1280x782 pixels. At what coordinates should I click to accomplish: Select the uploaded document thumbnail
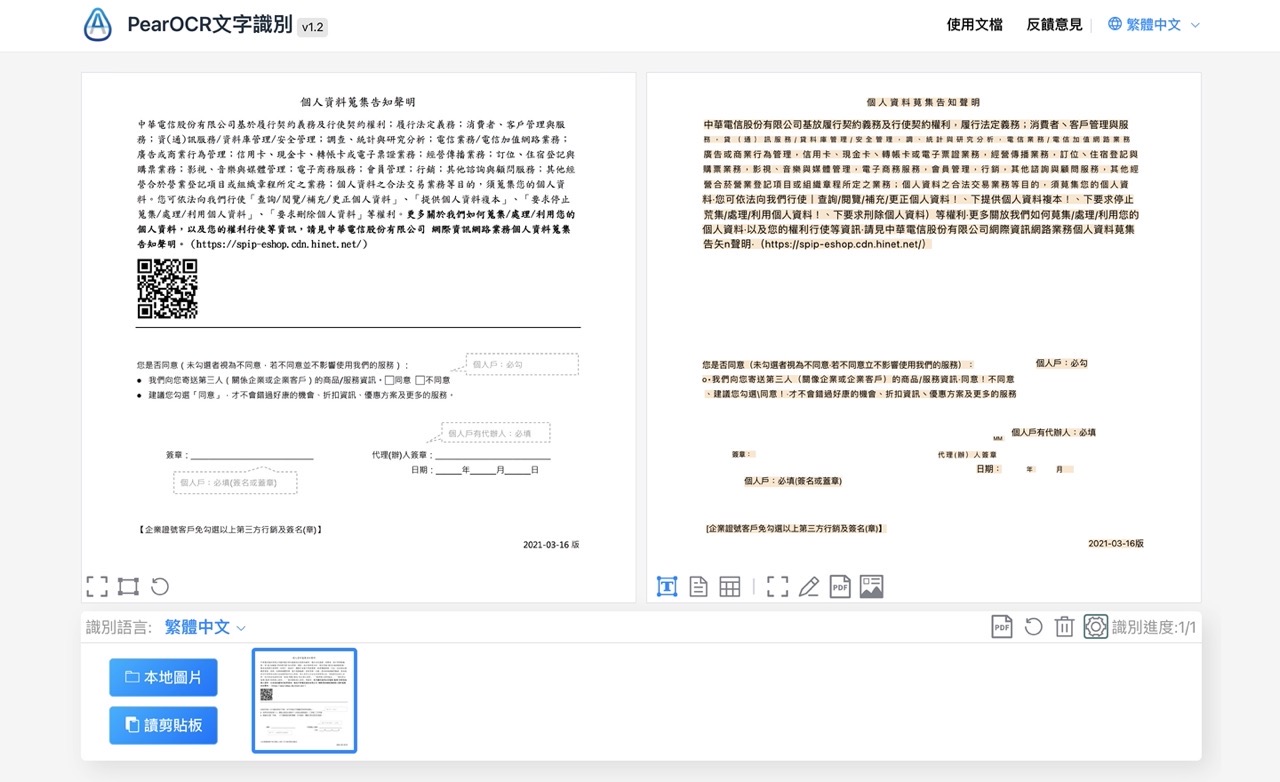click(305, 700)
